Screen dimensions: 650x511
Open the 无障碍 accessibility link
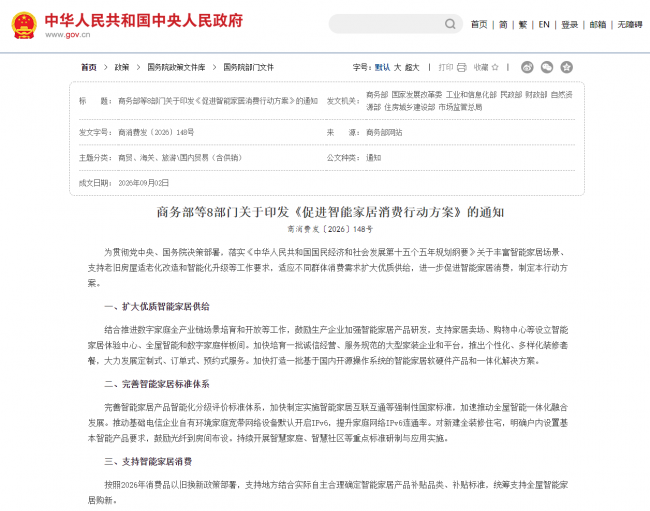(x=630, y=25)
